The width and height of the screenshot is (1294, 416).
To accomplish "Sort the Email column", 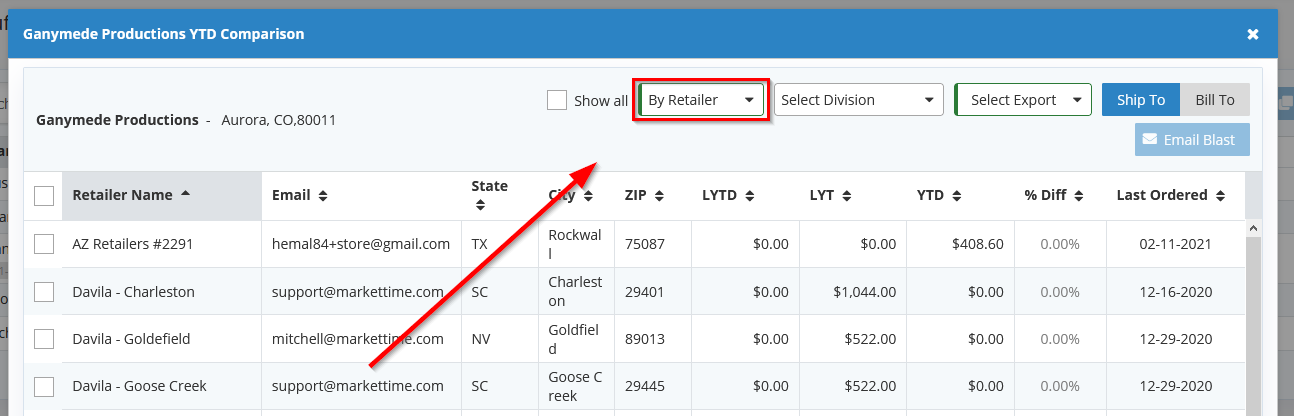I will [x=323, y=196].
